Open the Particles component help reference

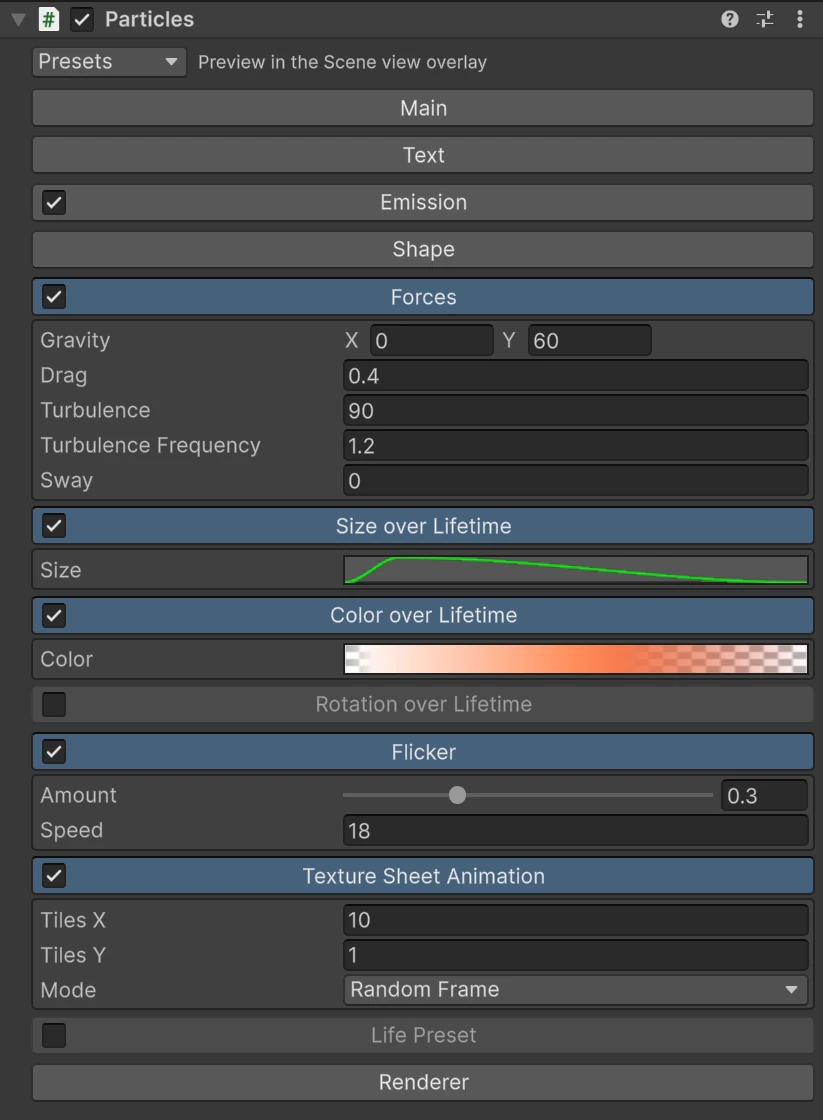tap(729, 19)
